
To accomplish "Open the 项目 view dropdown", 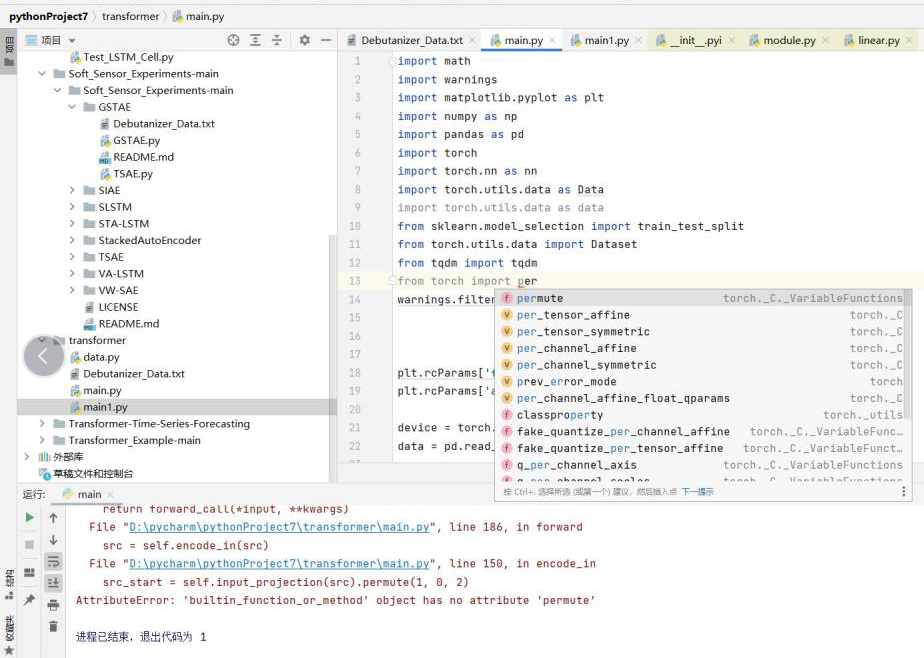I will pos(70,40).
